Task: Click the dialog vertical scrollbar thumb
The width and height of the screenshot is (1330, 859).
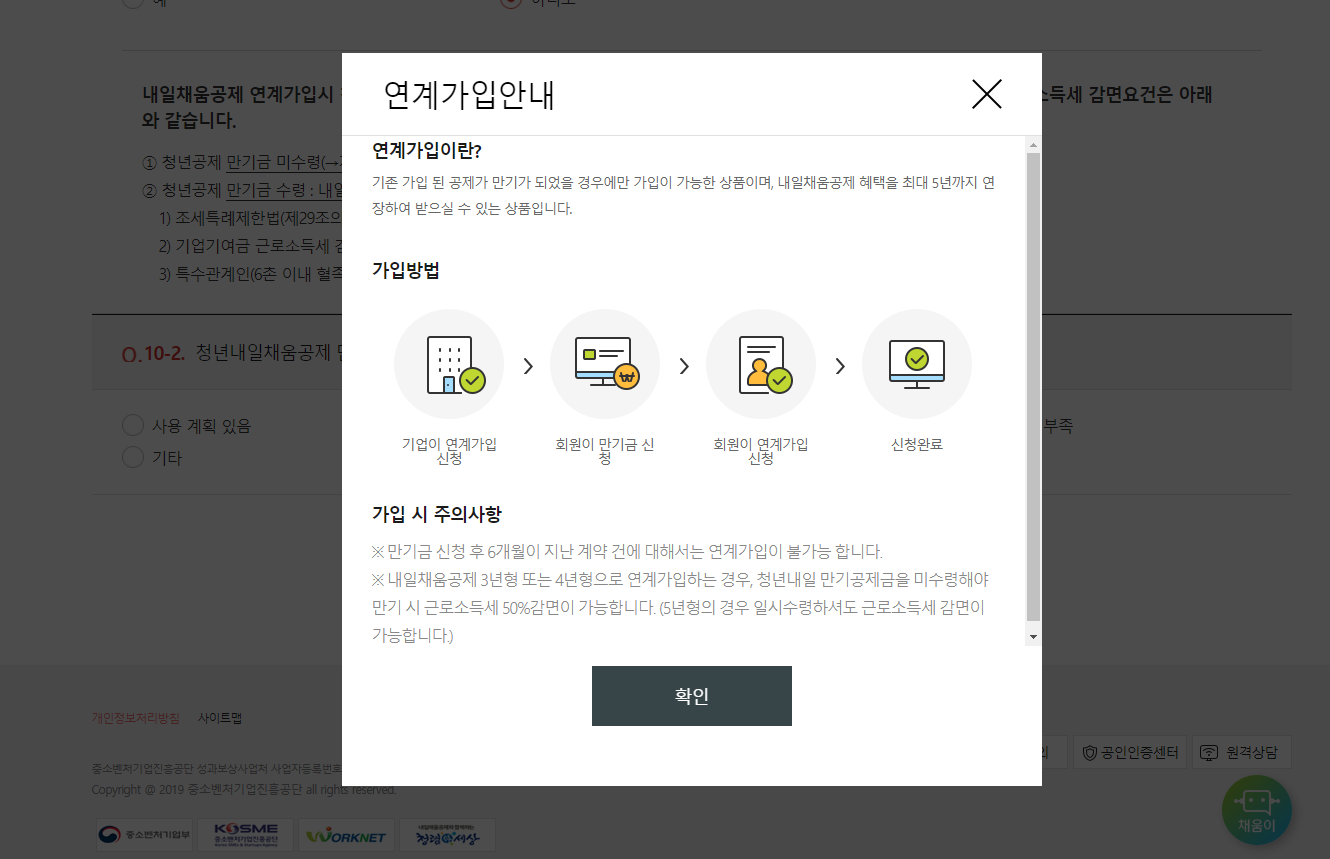Action: point(1033,387)
